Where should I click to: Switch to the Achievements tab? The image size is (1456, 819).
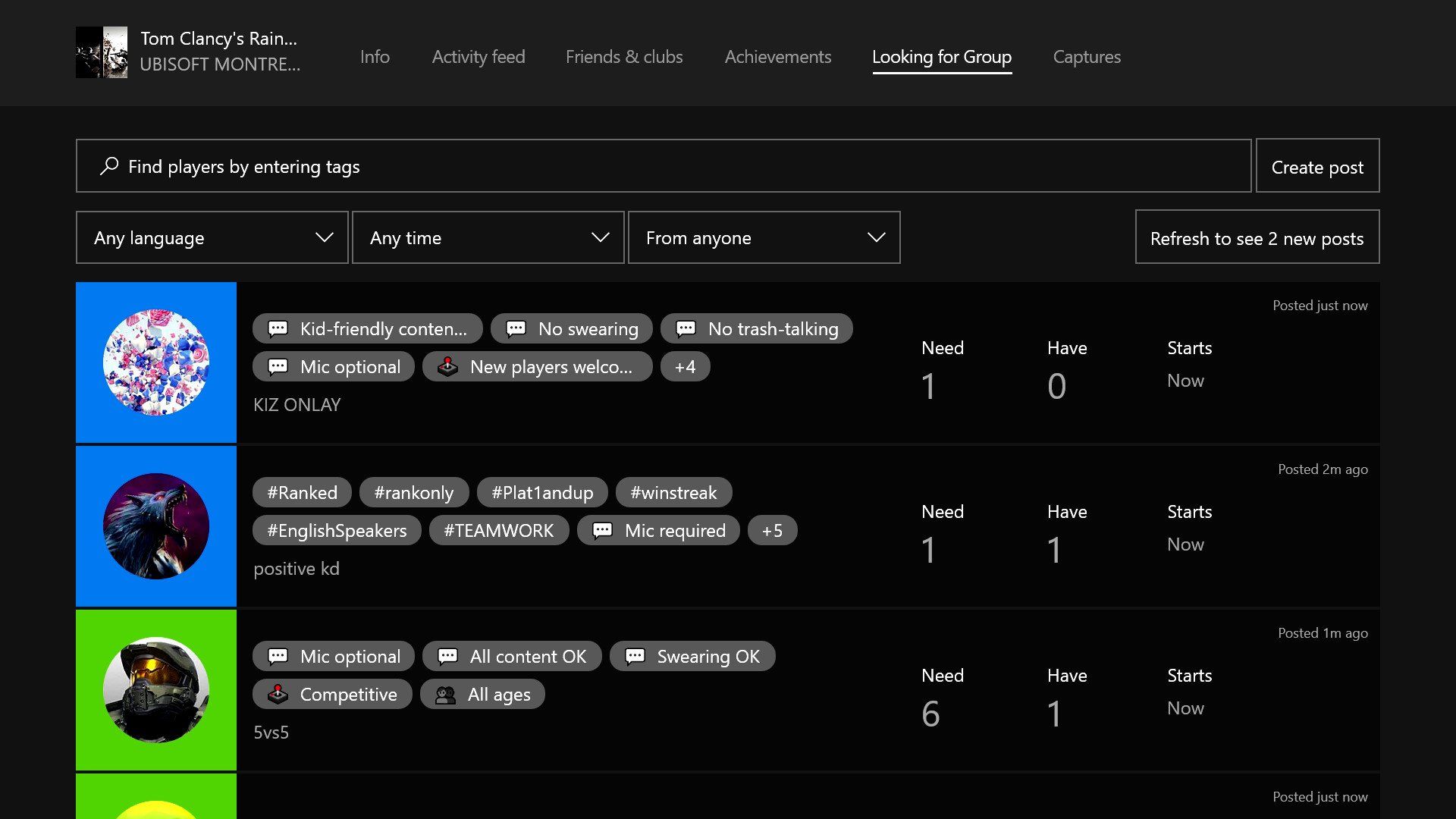[777, 57]
